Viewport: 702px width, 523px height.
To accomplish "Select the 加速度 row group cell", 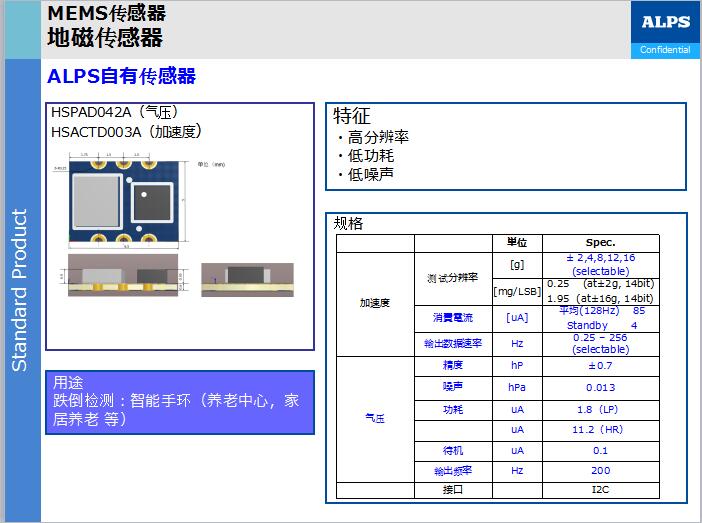I will pos(375,303).
